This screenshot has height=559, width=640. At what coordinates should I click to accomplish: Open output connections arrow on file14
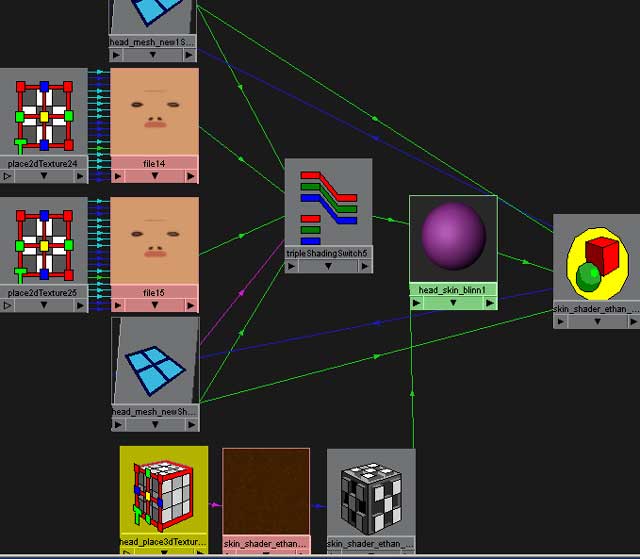[191, 176]
